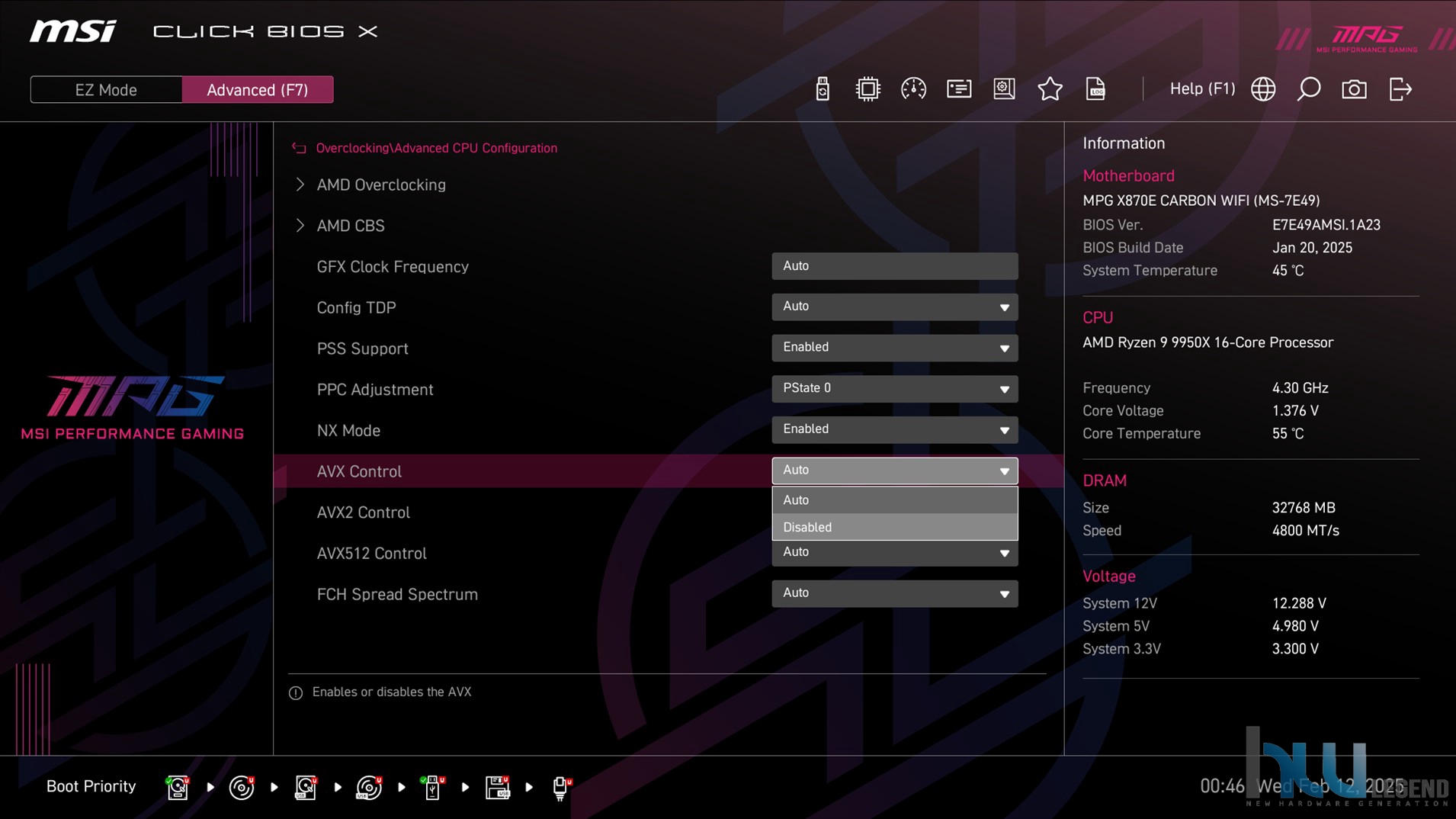Select the optical disc boot priority icon
Screen dimensions: 1456x819
point(242,787)
